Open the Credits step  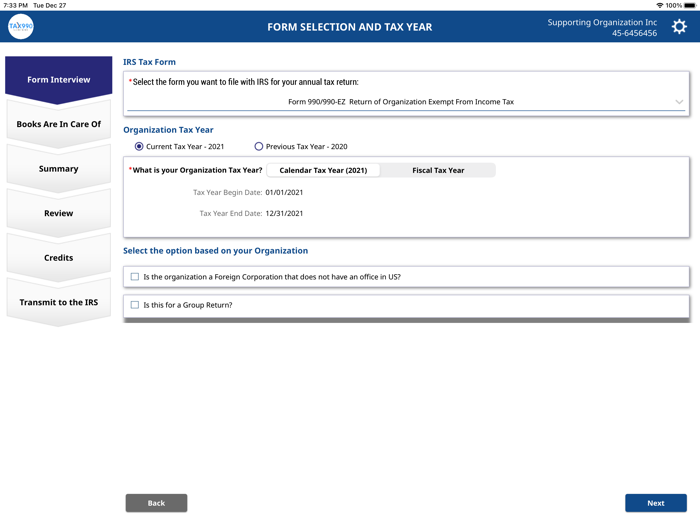pos(58,258)
